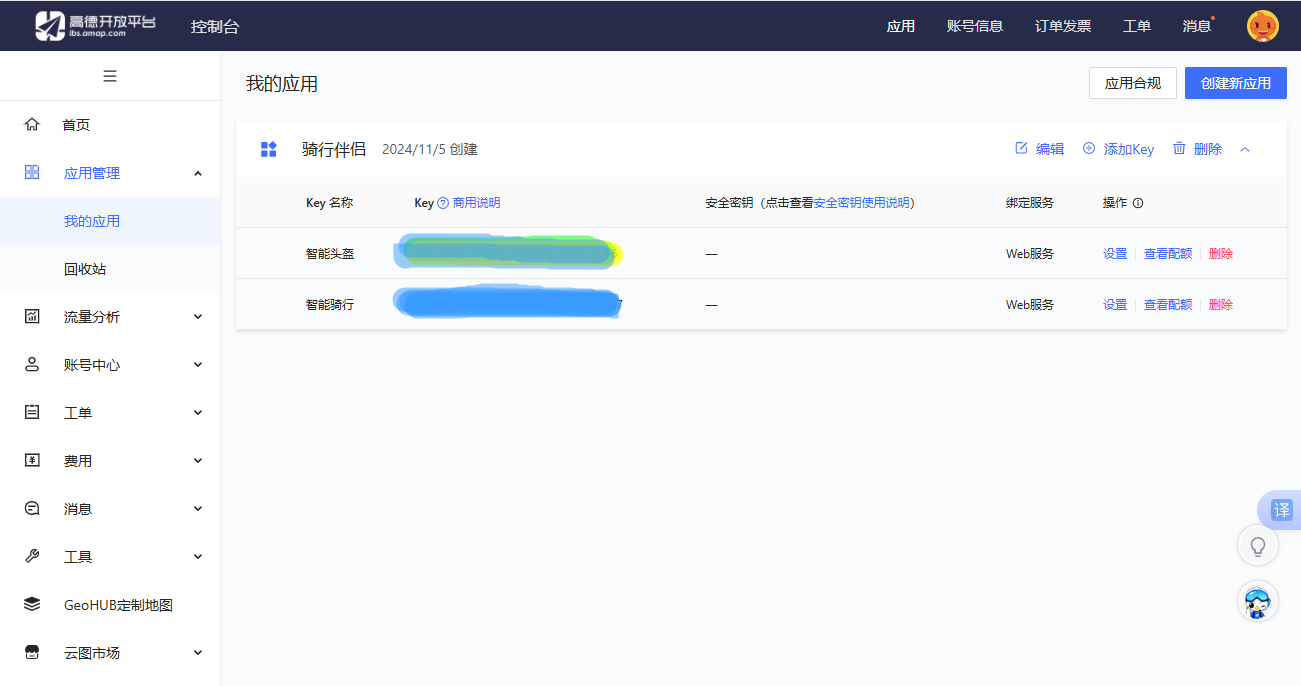This screenshot has height=686, width=1301.
Task: Open 应用 in the top navigation
Action: click(901, 26)
